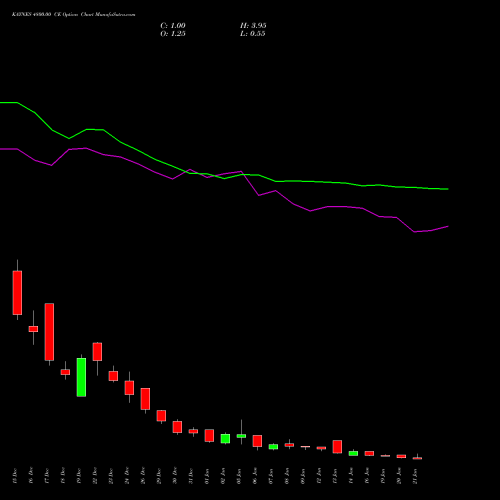Click the "07 Jan" date axis label
The image size is (500, 500).
[x=271, y=476]
